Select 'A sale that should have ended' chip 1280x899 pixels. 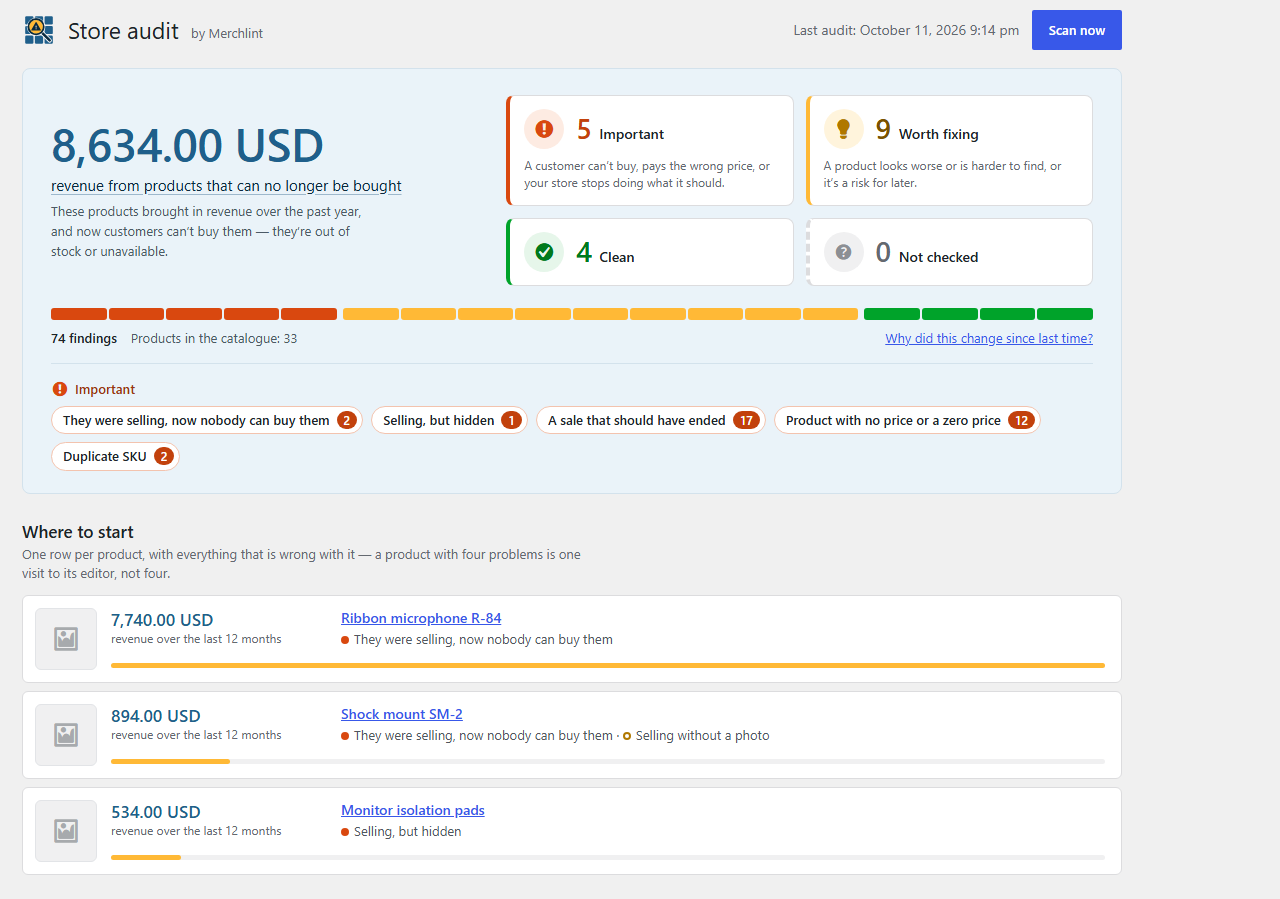[x=651, y=420]
